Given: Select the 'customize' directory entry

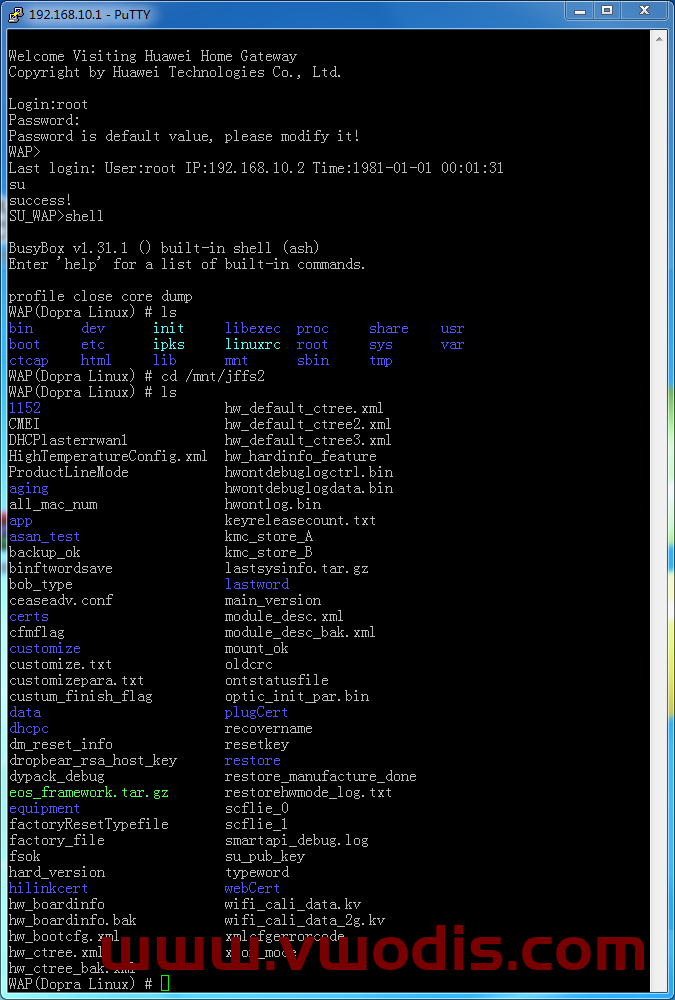Looking at the screenshot, I should (45, 648).
